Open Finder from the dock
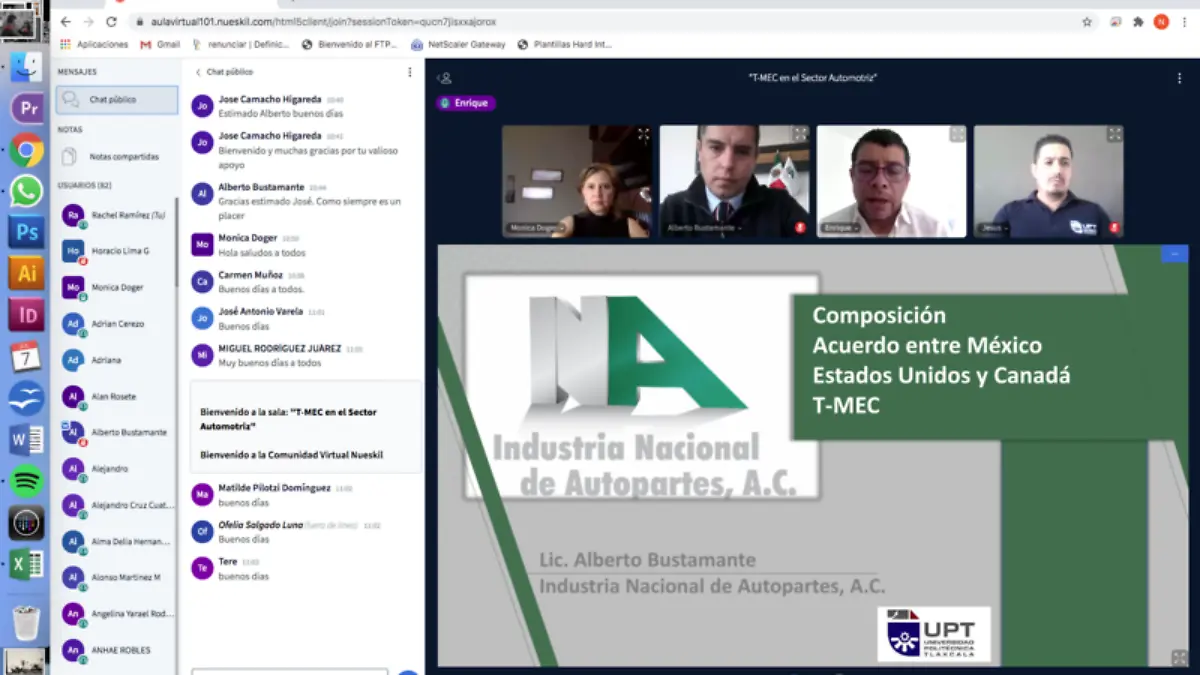Image resolution: width=1200 pixels, height=675 pixels. click(26, 69)
